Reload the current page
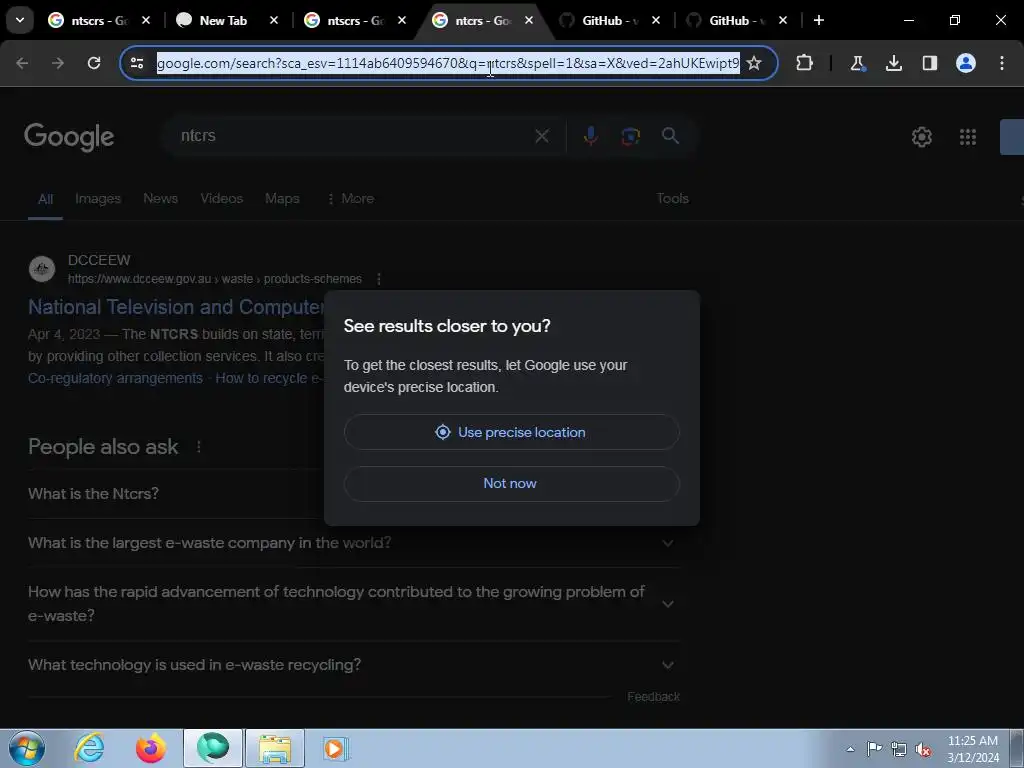 pyautogui.click(x=94, y=63)
